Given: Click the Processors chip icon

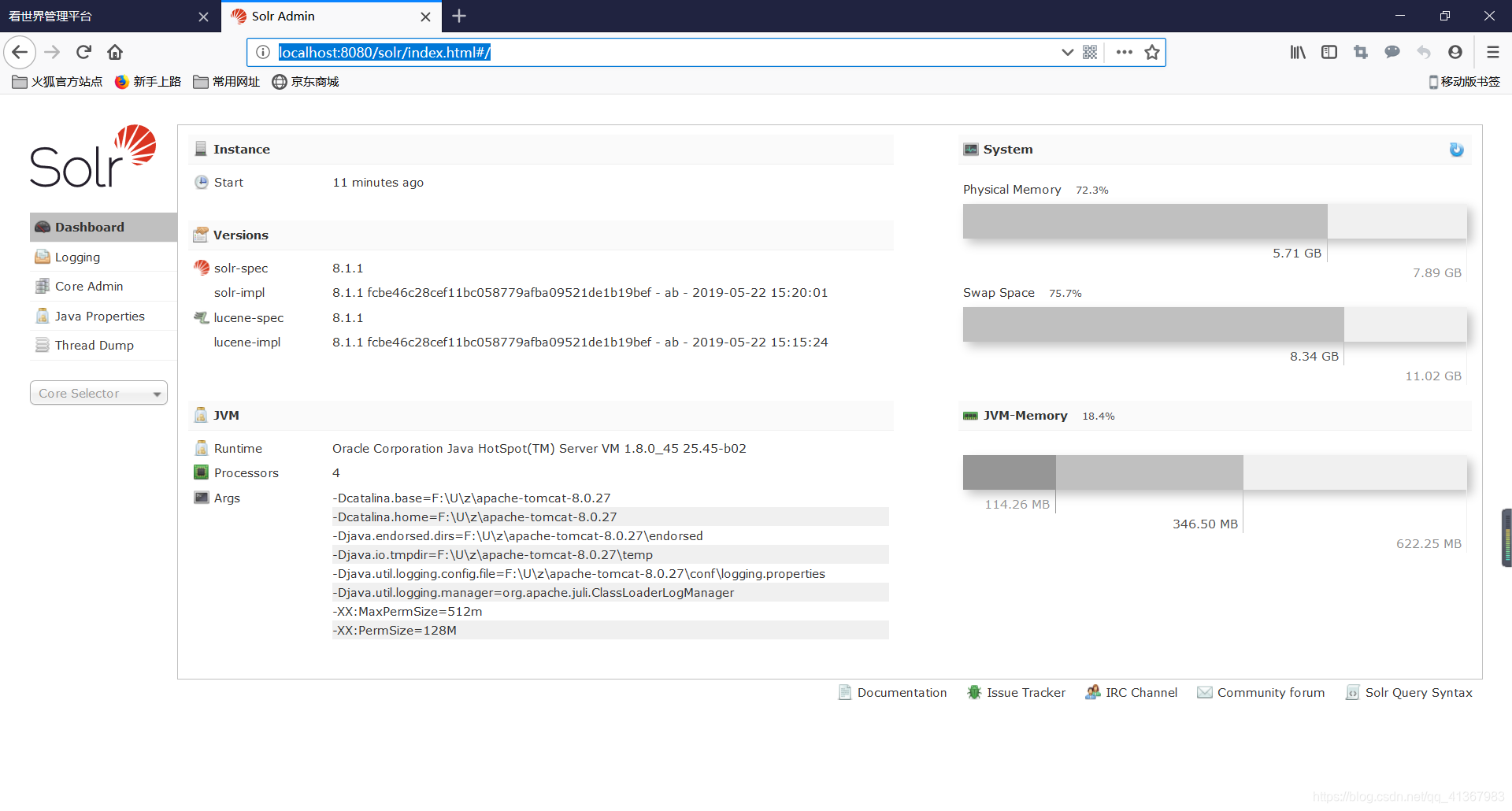Looking at the screenshot, I should (202, 472).
